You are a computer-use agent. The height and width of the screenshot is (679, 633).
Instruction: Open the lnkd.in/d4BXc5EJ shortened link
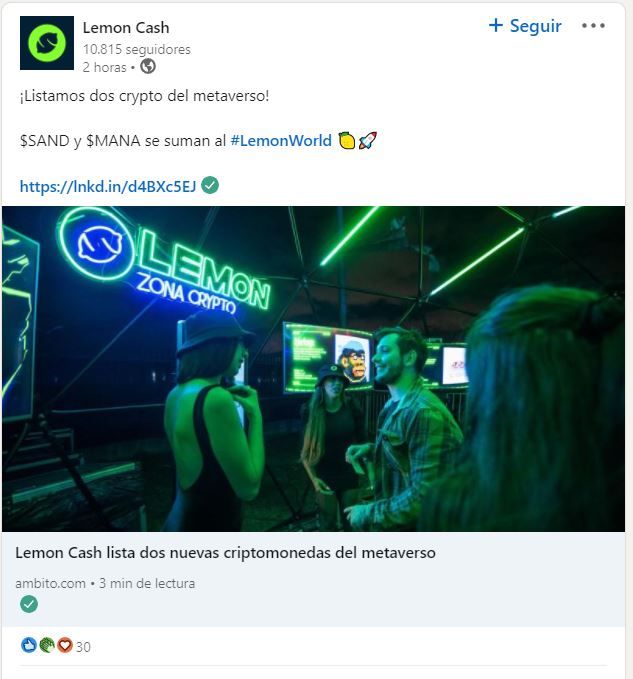(108, 187)
